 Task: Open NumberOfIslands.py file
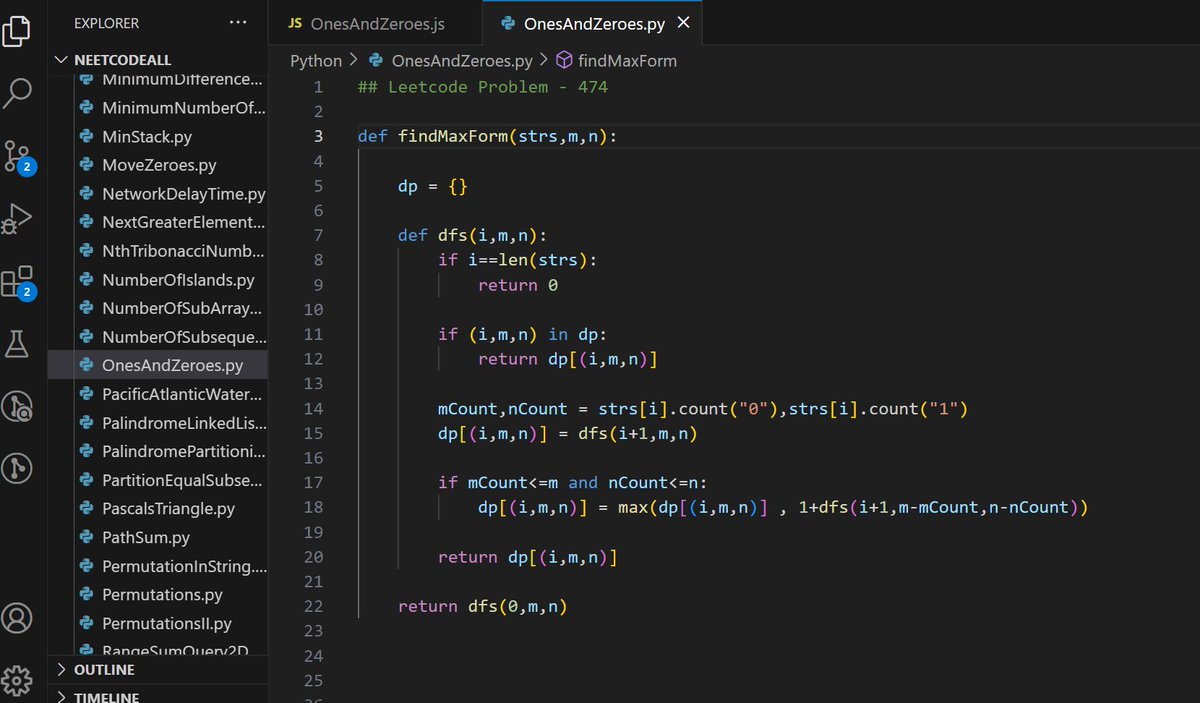[x=178, y=280]
